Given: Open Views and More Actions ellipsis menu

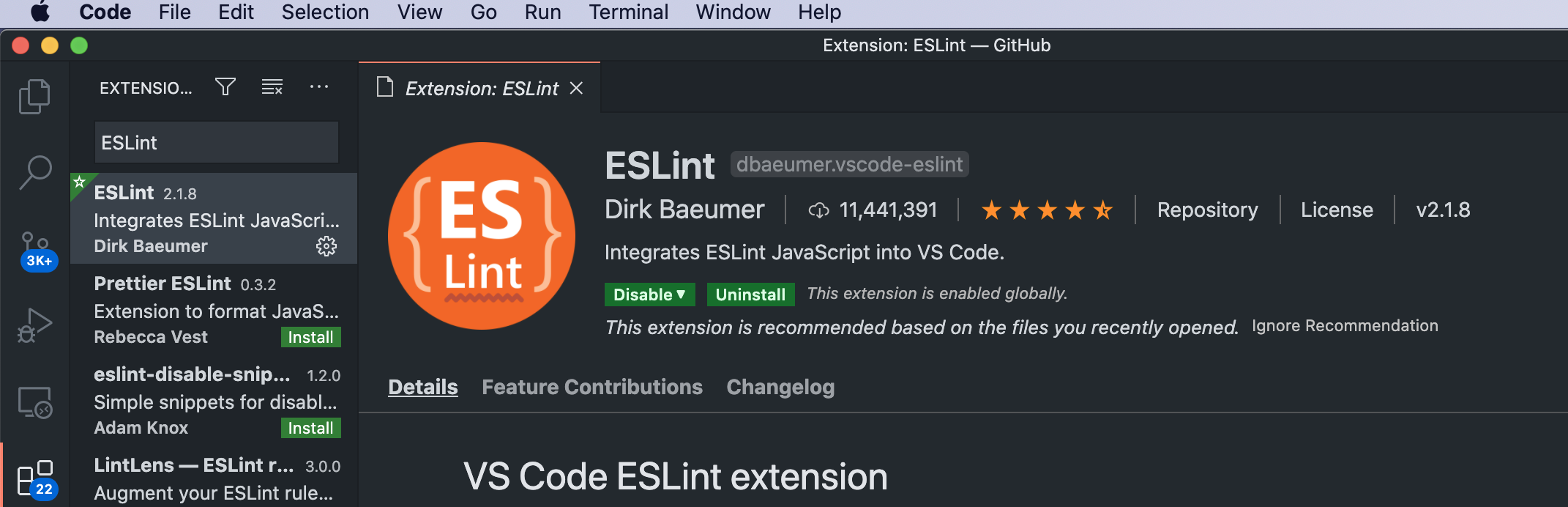Looking at the screenshot, I should click(319, 87).
